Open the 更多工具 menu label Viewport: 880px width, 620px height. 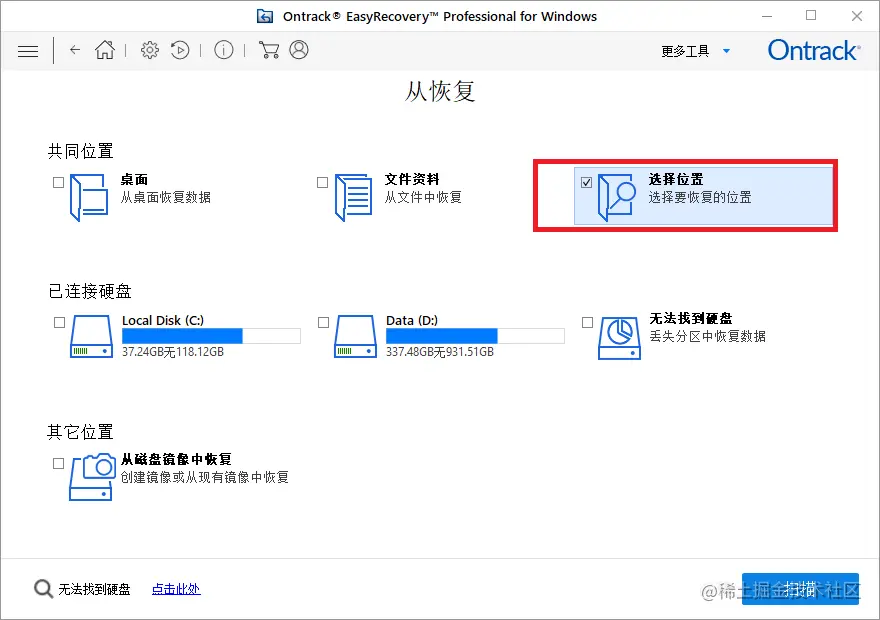[x=685, y=51]
